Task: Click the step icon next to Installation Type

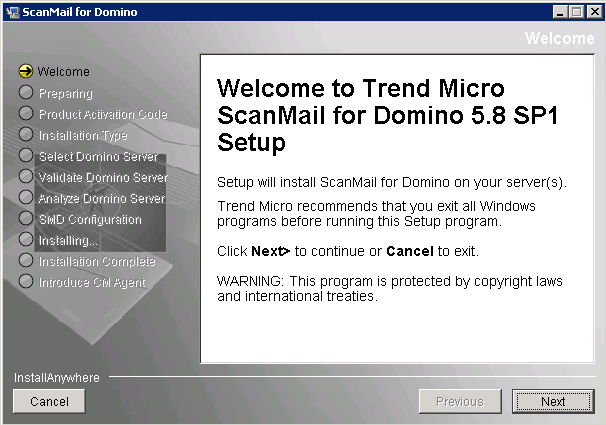Action: pos(26,135)
